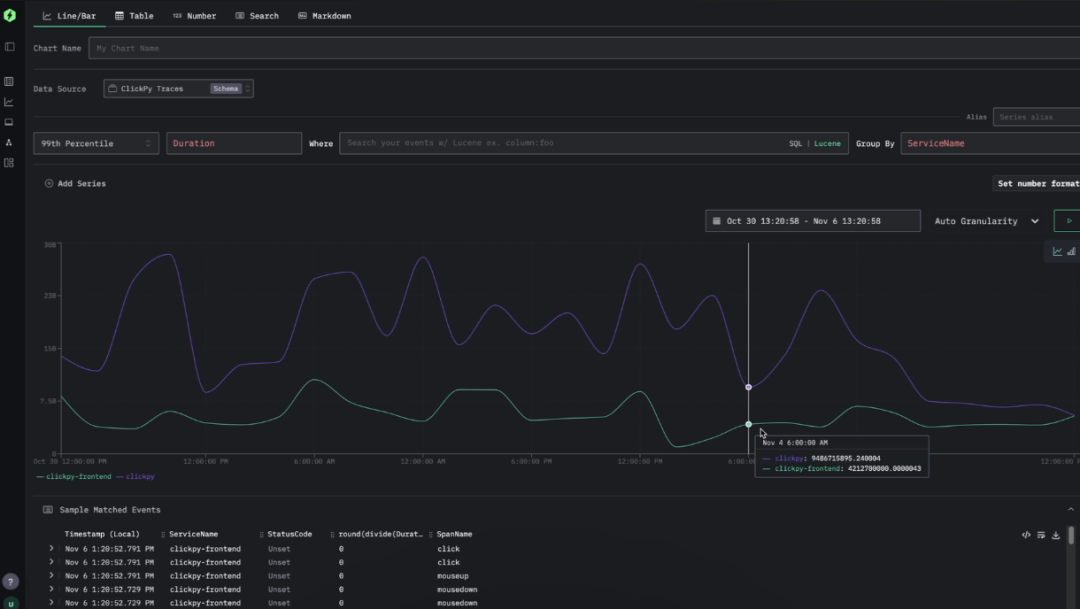Select the Number tab
This screenshot has width=1080, height=609.
[x=194, y=15]
